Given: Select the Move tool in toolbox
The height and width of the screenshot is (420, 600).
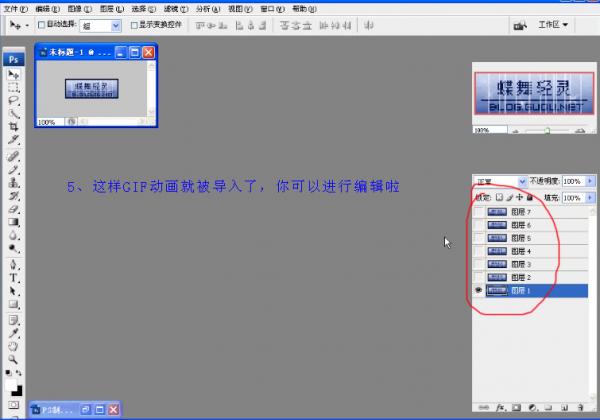Looking at the screenshot, I should click(x=13, y=75).
